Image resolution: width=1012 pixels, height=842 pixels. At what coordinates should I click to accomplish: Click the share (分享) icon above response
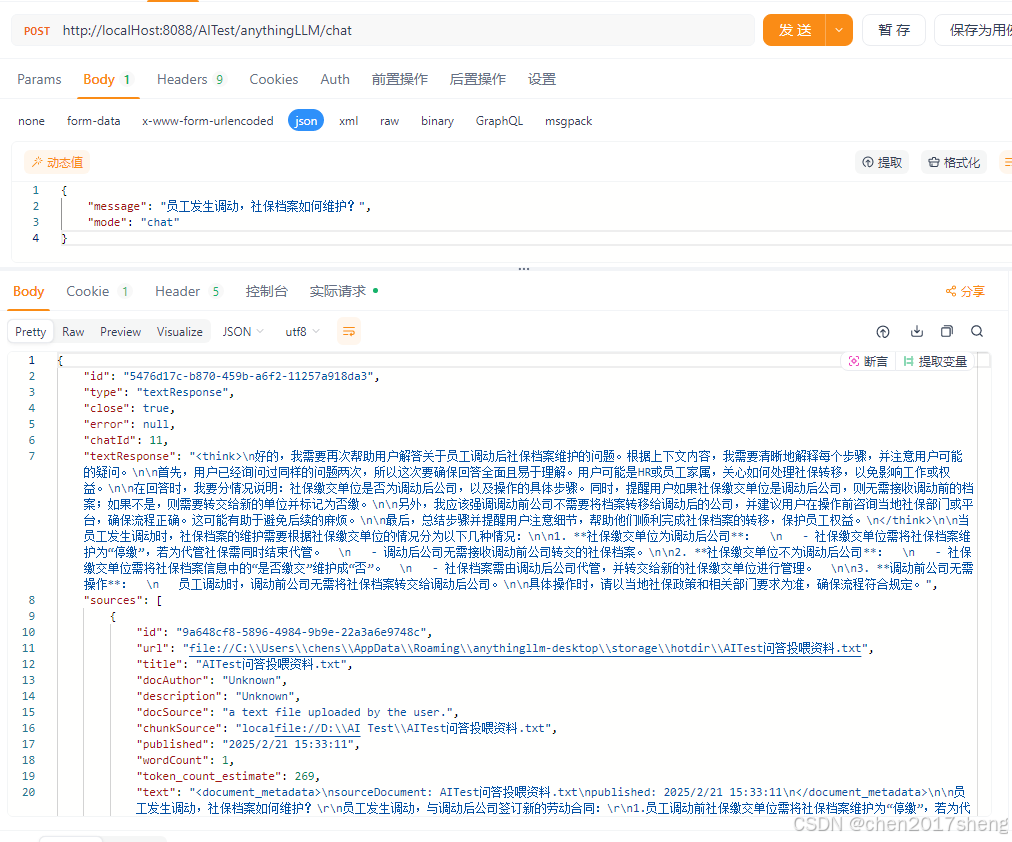[x=964, y=291]
